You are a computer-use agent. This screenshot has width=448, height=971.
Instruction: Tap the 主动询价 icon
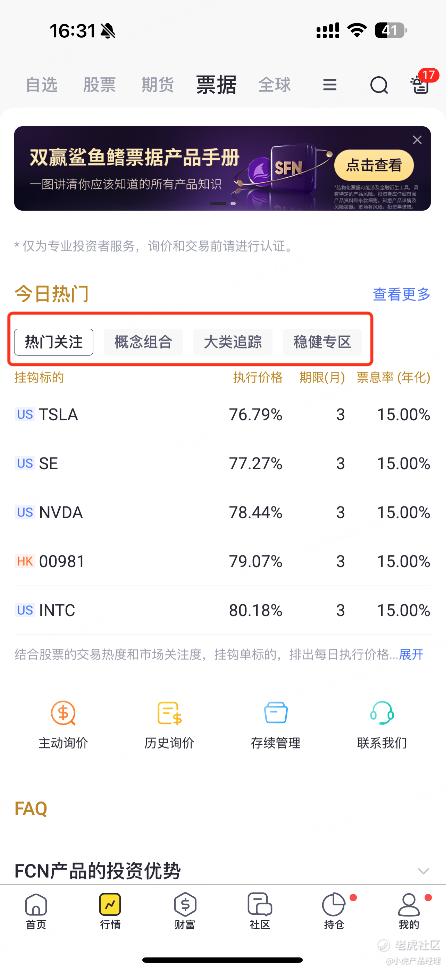(63, 713)
